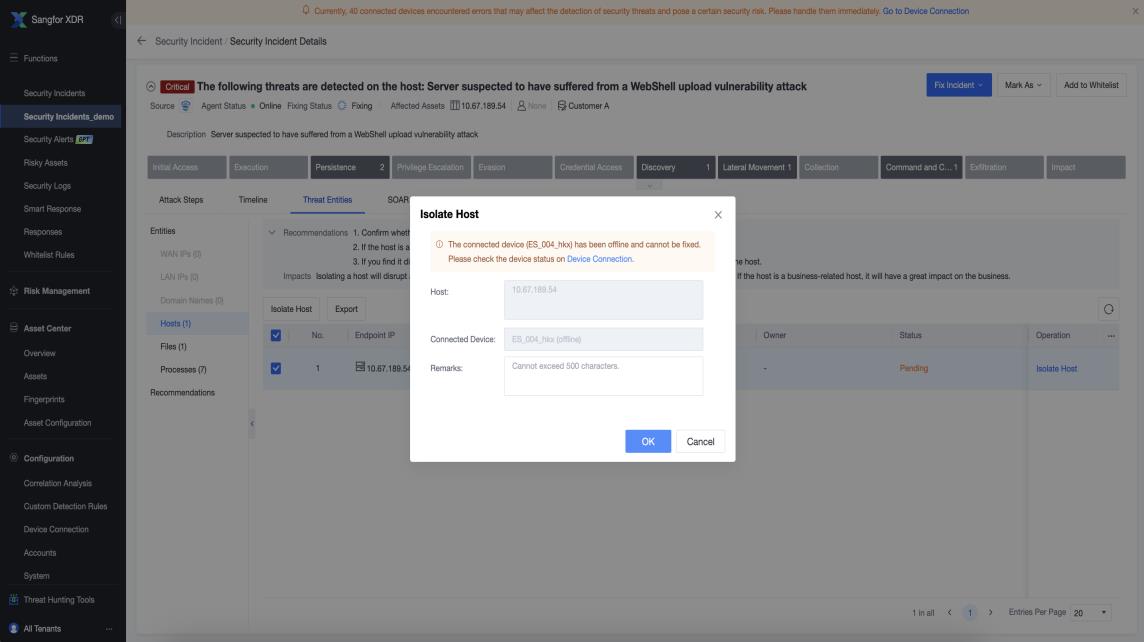
Task: Click the Connected Device field
Action: click(603, 339)
